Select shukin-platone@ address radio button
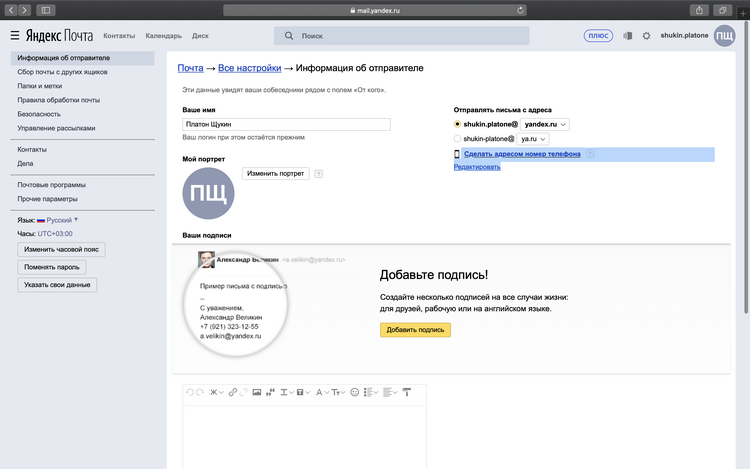 click(x=457, y=139)
